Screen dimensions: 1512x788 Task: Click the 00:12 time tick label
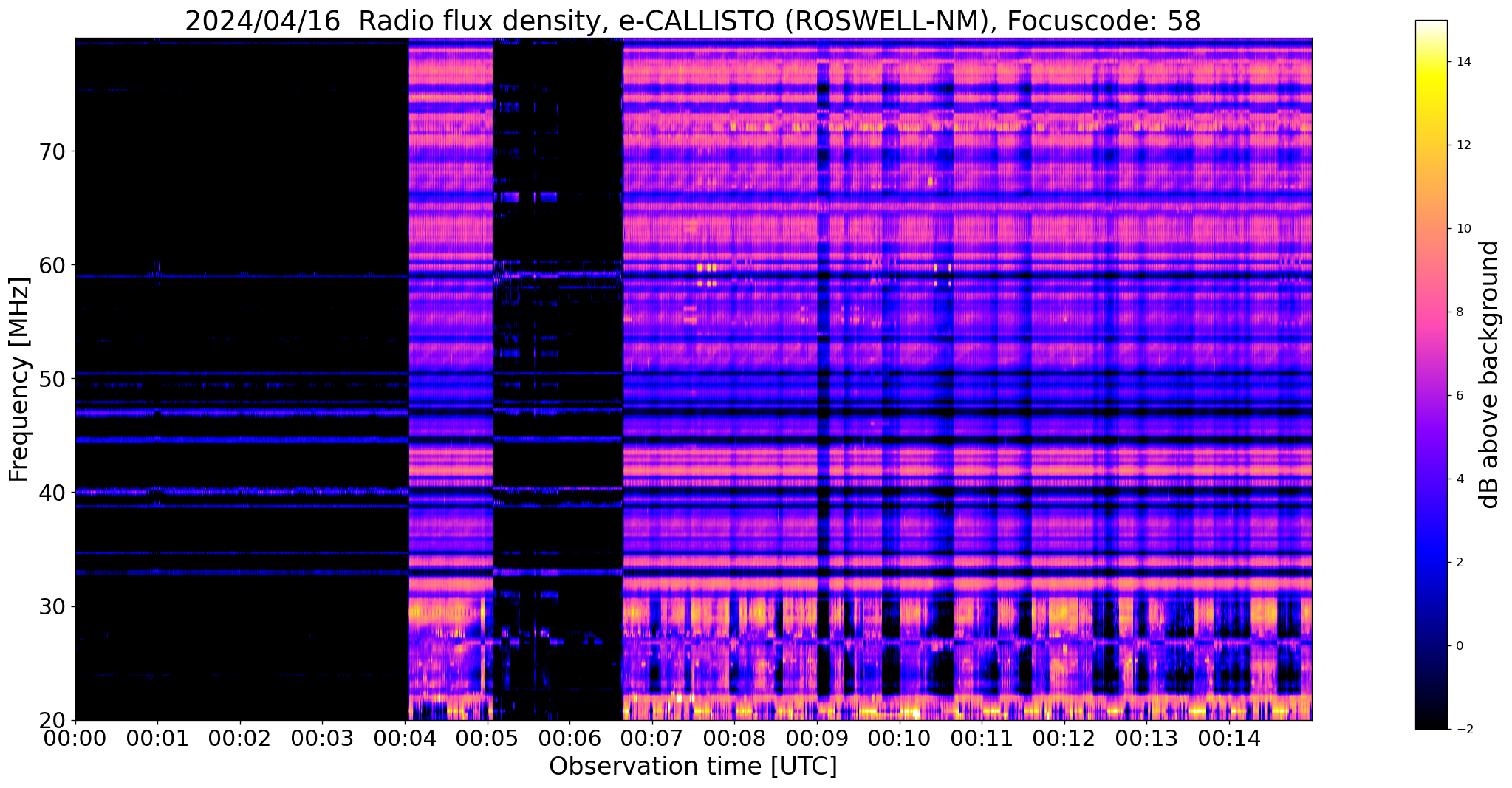[1064, 737]
